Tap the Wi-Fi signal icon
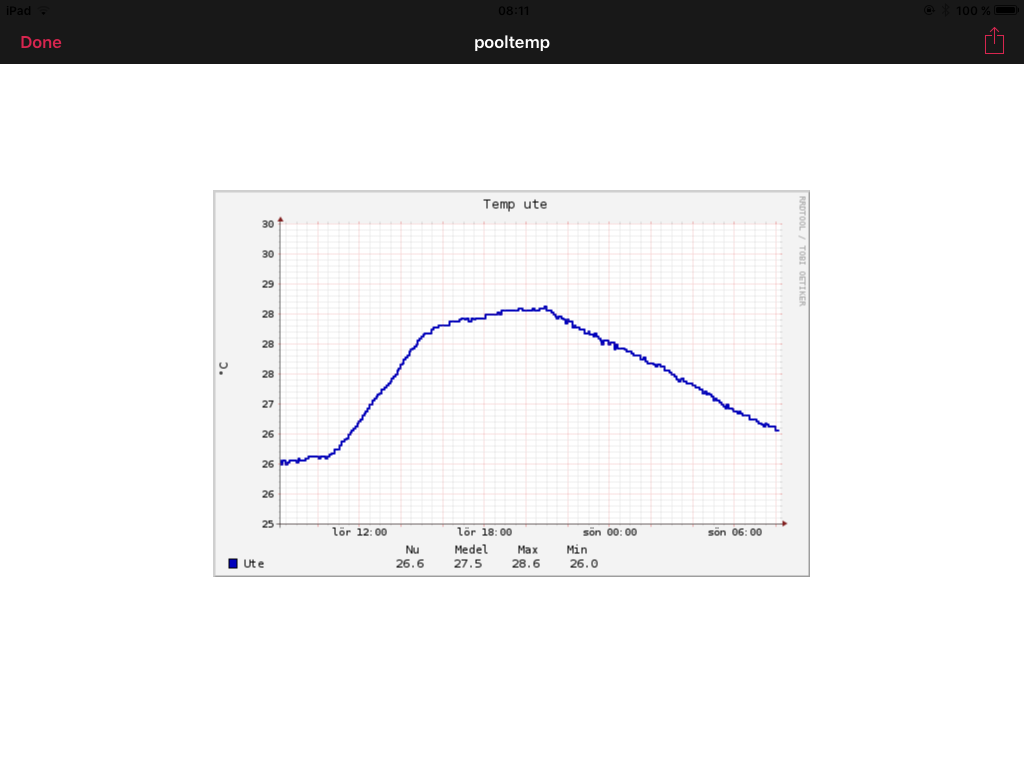The image size is (1024, 768). tap(43, 10)
